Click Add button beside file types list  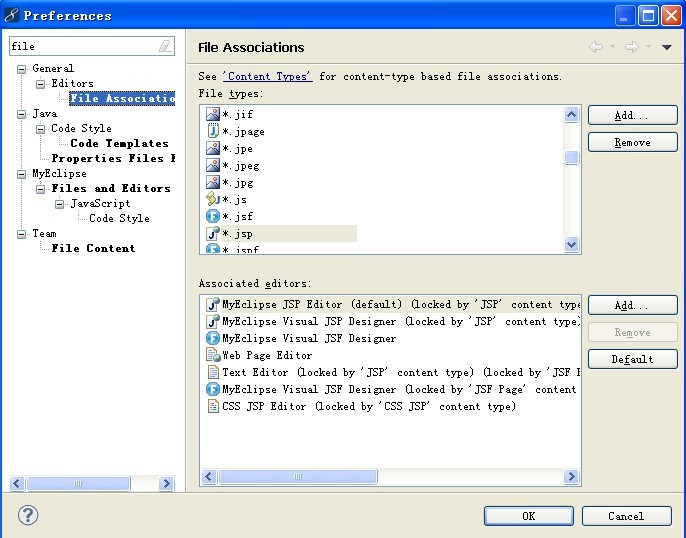[632, 116]
